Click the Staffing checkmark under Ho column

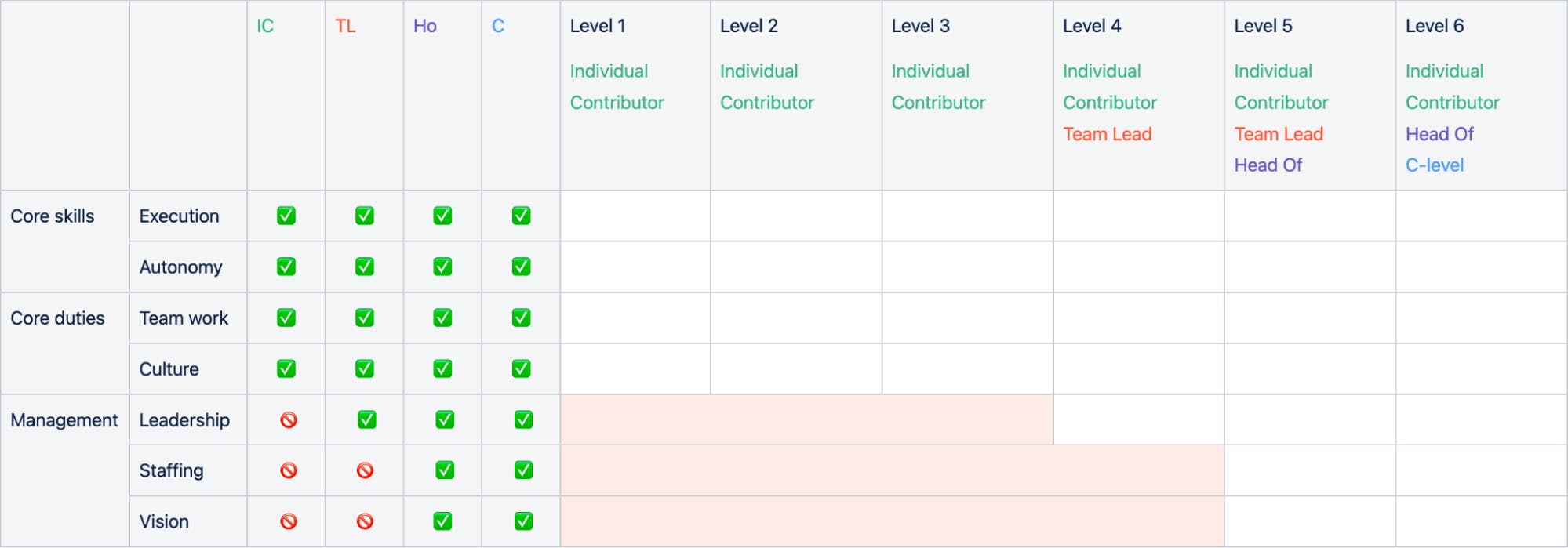[445, 470]
